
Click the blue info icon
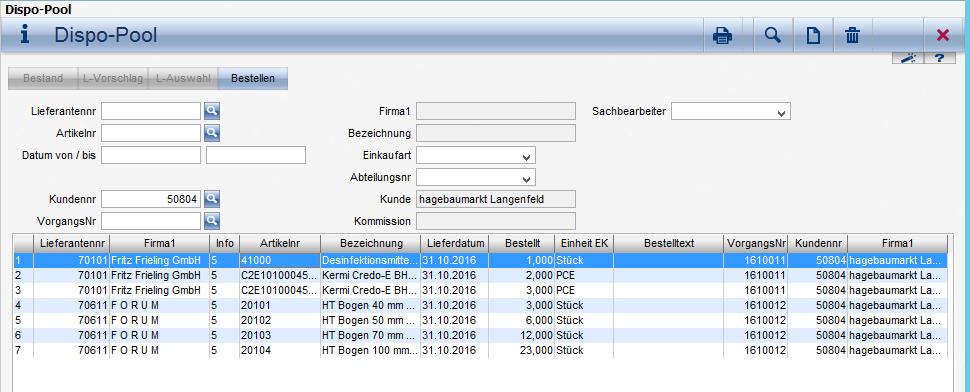click(x=25, y=34)
